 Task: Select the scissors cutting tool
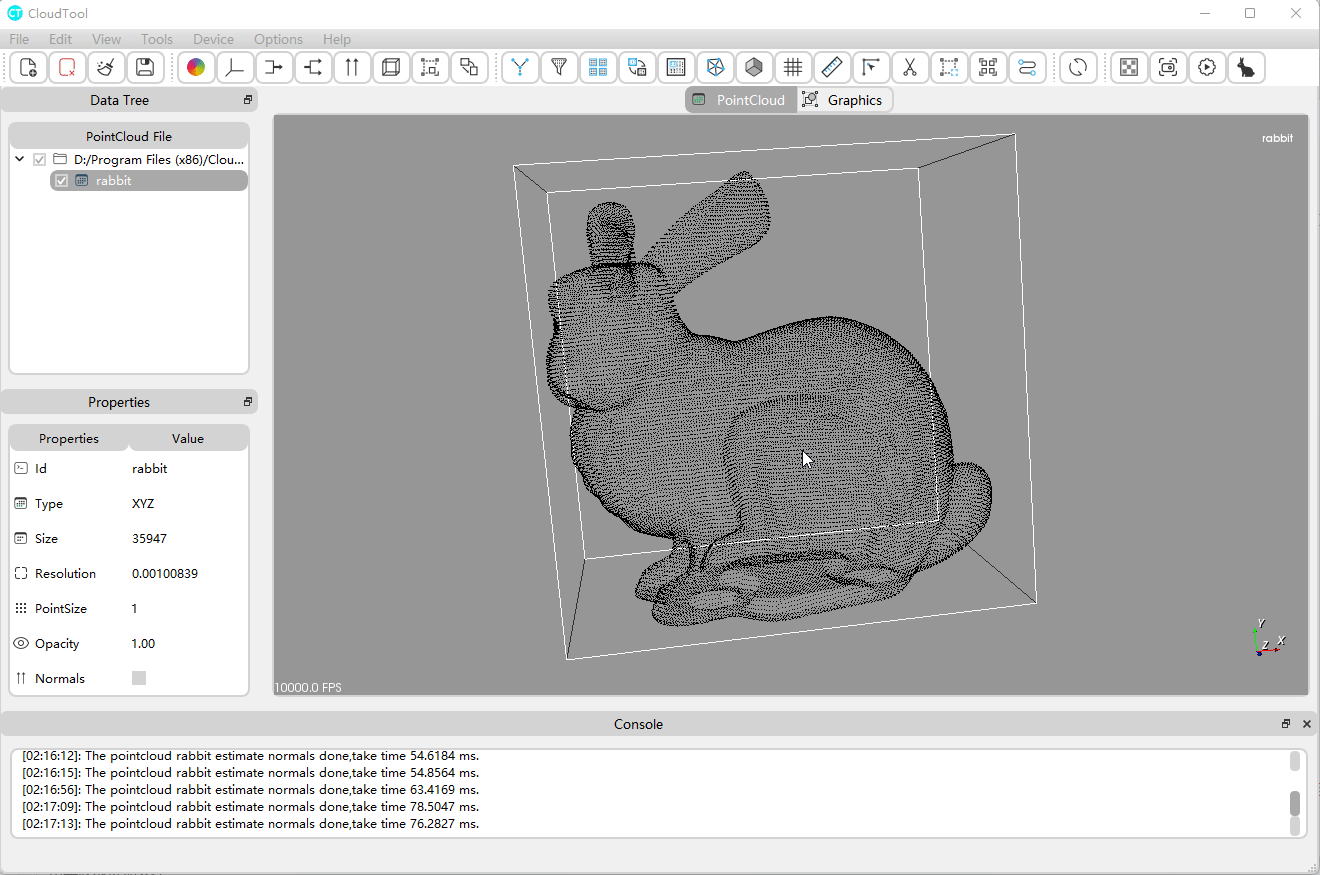[909, 68]
